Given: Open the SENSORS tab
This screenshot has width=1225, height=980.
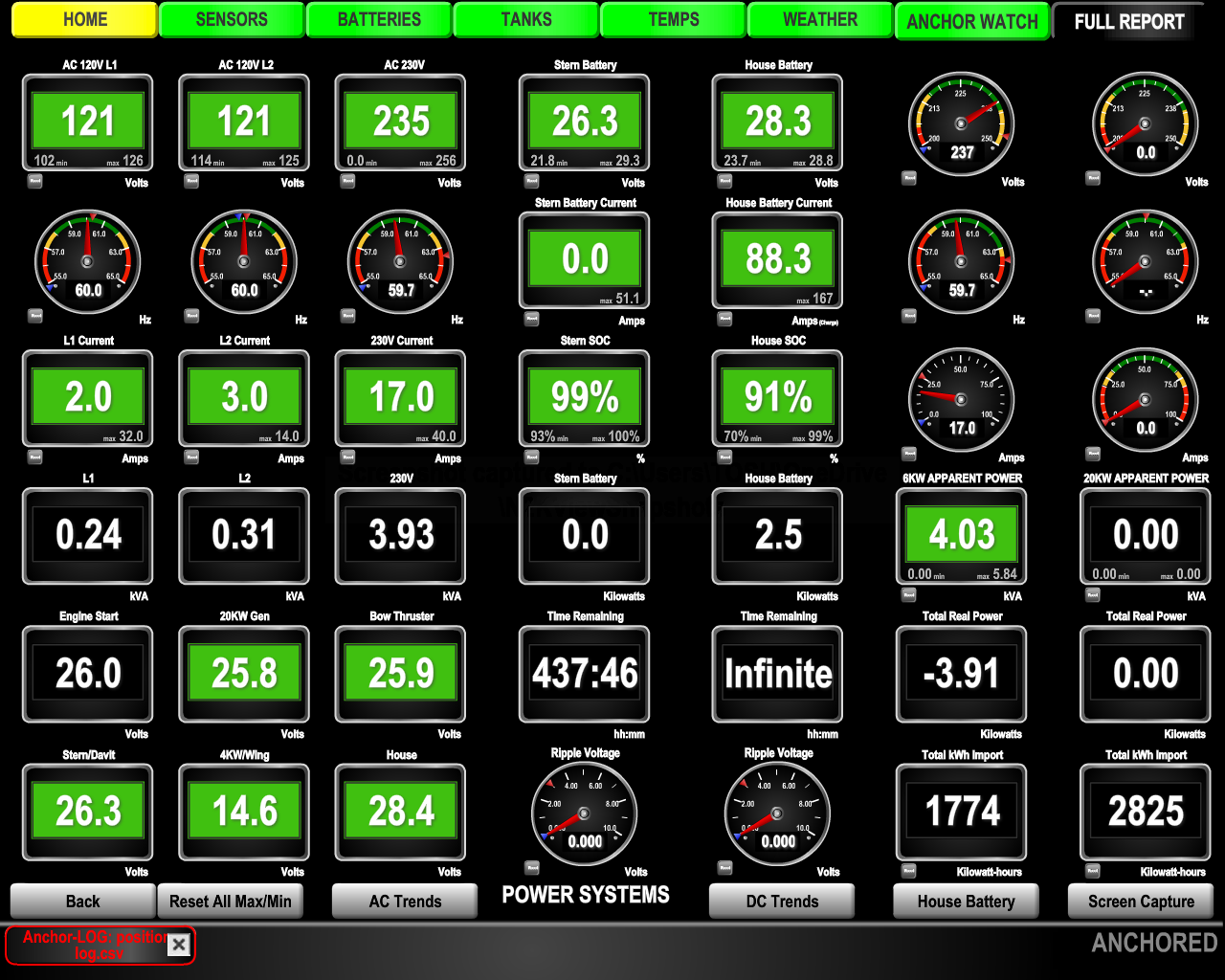Looking at the screenshot, I should click(232, 19).
